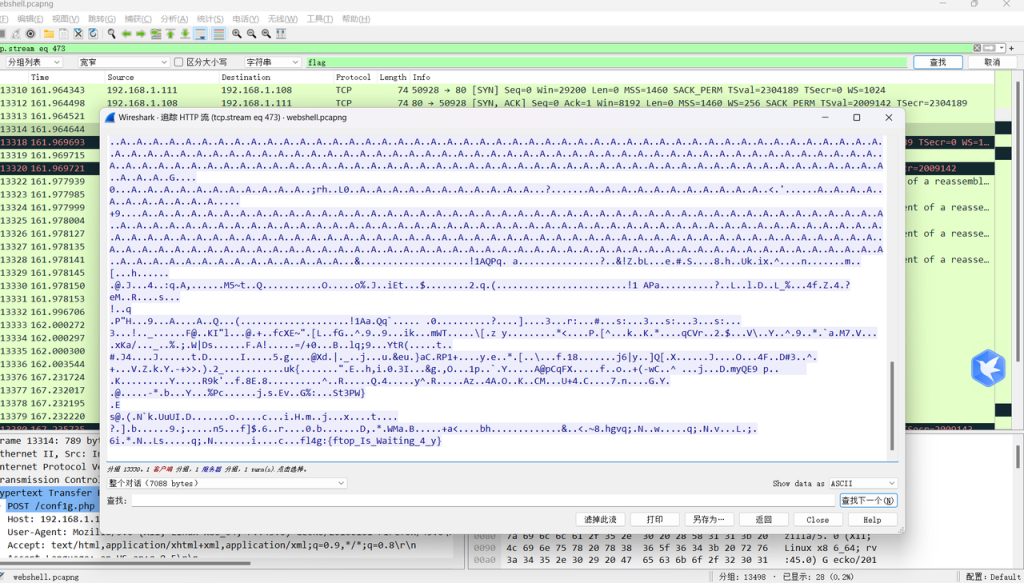Clear the display filter with X icon
This screenshot has width=1024, height=583.
(x=976, y=47)
